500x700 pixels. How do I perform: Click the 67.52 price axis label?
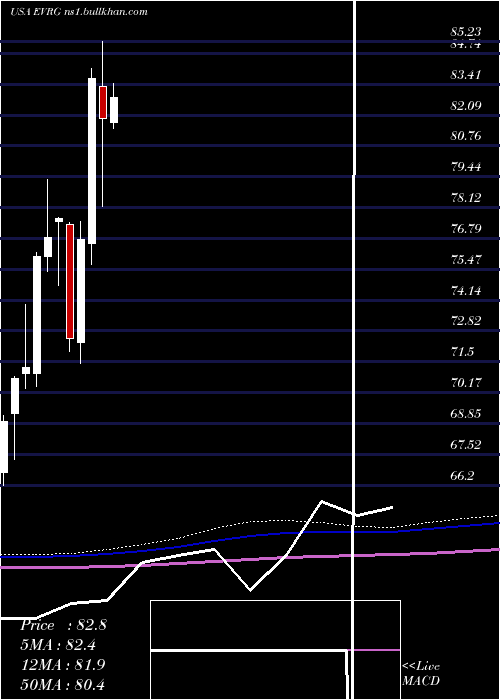(466, 445)
